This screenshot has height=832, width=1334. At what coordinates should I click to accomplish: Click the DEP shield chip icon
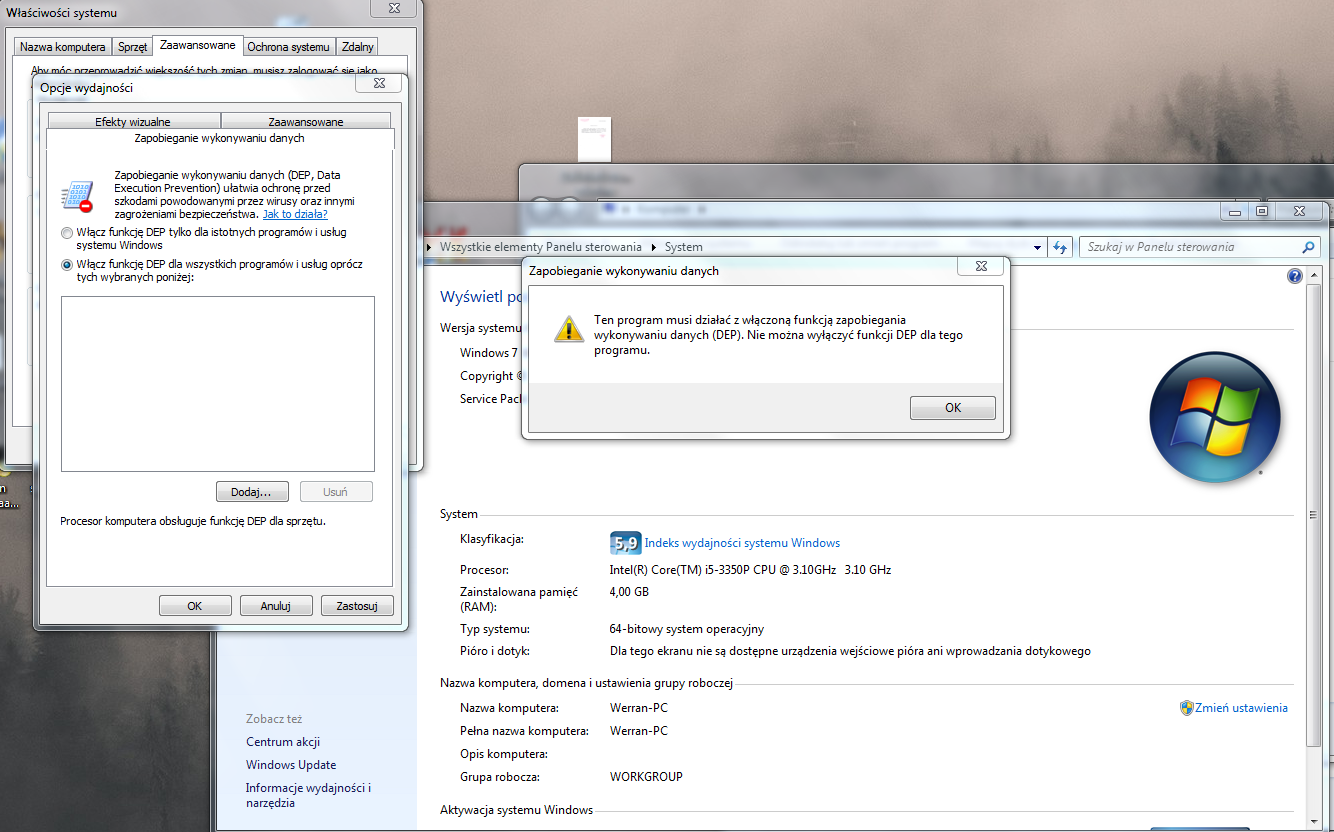coord(77,195)
